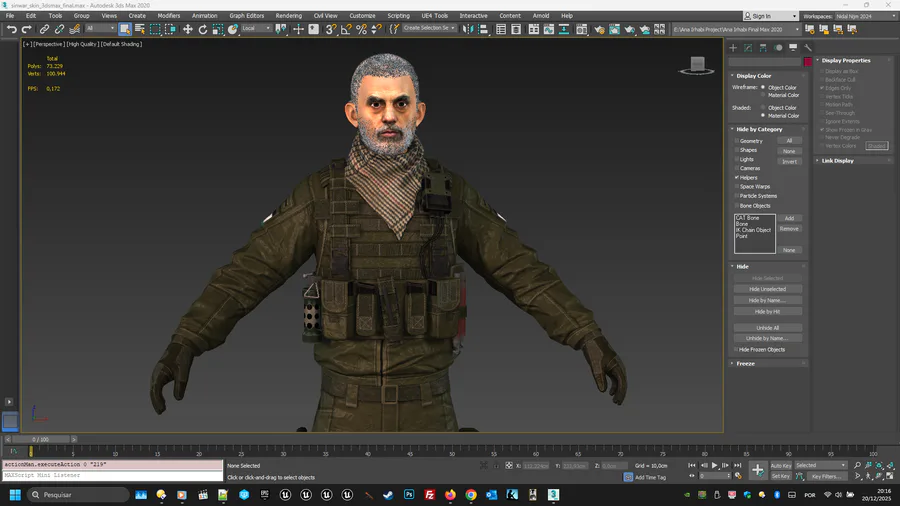Choose the Rectangular Selection Region tool

(x=155, y=29)
